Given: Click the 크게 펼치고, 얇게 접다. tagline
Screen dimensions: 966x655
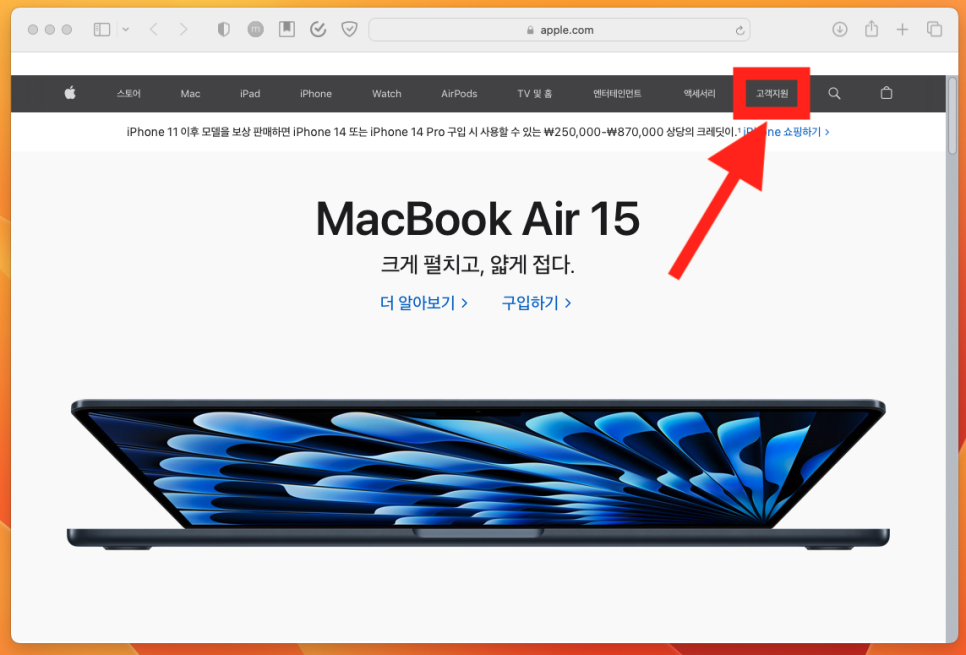Looking at the screenshot, I should [477, 265].
